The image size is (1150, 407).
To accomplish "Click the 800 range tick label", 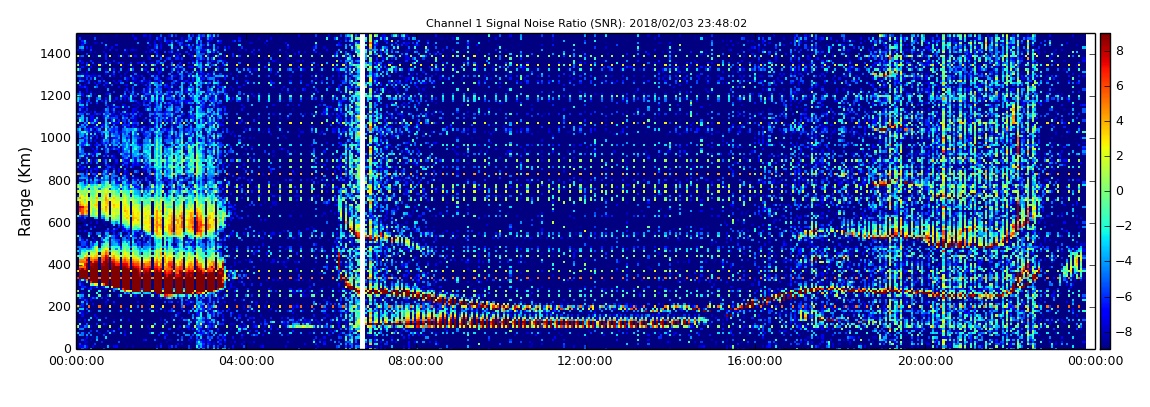I will [x=60, y=180].
